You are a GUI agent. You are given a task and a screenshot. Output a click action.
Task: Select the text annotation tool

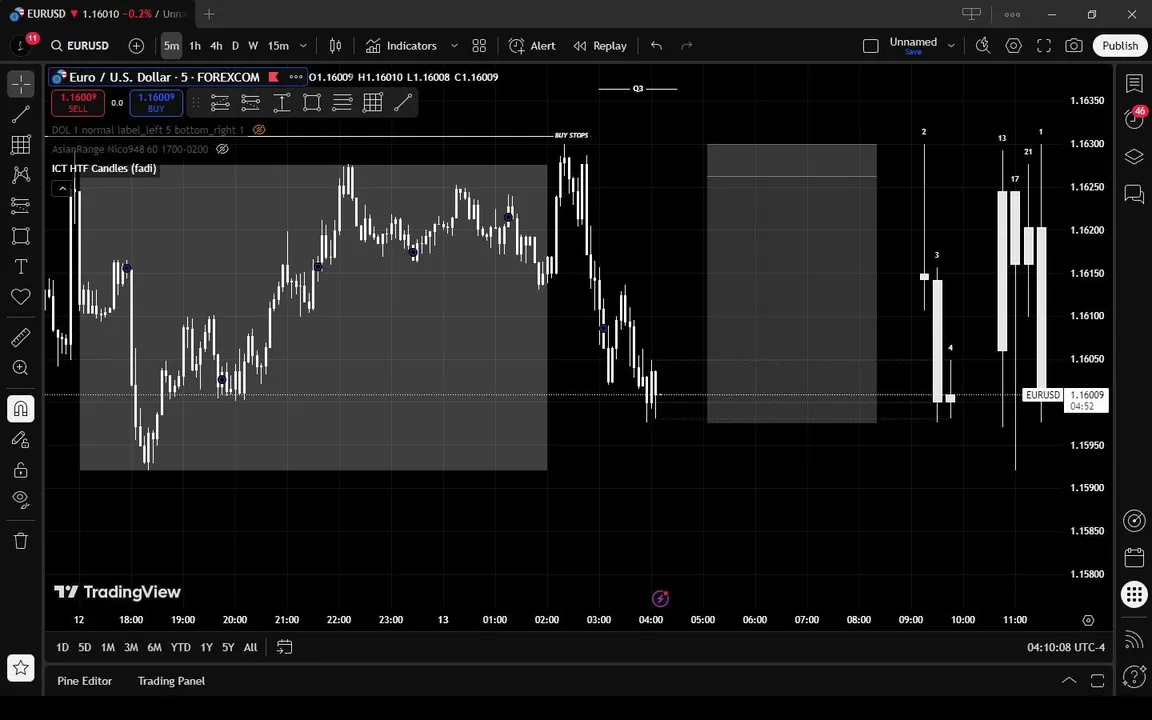click(21, 266)
